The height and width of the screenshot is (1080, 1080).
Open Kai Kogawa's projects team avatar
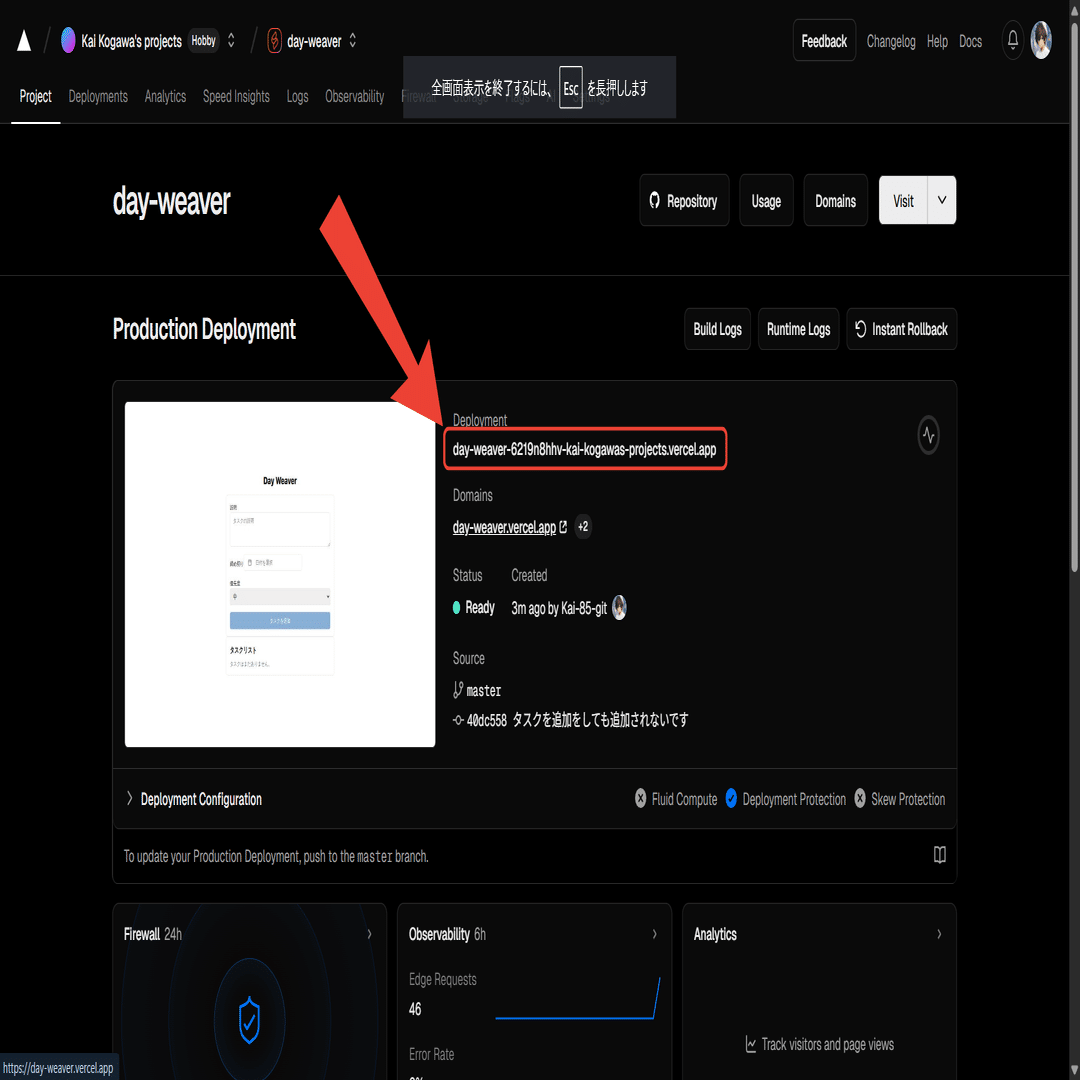(x=68, y=41)
